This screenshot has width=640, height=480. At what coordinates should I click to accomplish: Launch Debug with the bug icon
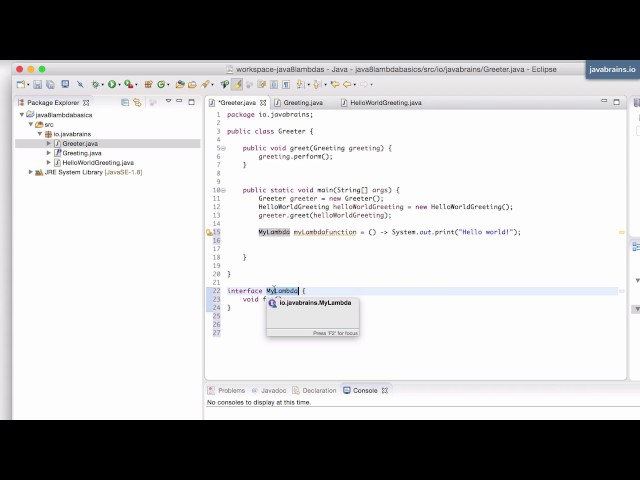(x=95, y=84)
